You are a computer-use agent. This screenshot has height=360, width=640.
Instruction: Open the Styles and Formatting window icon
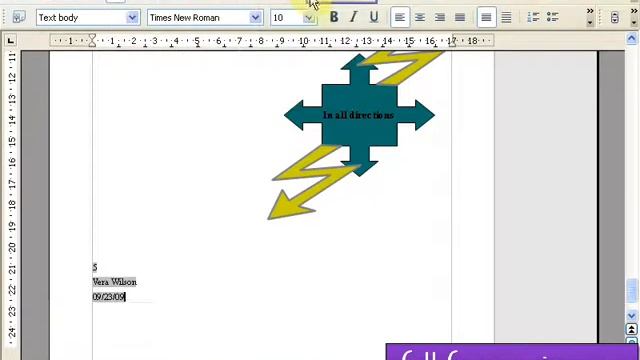coord(18,18)
